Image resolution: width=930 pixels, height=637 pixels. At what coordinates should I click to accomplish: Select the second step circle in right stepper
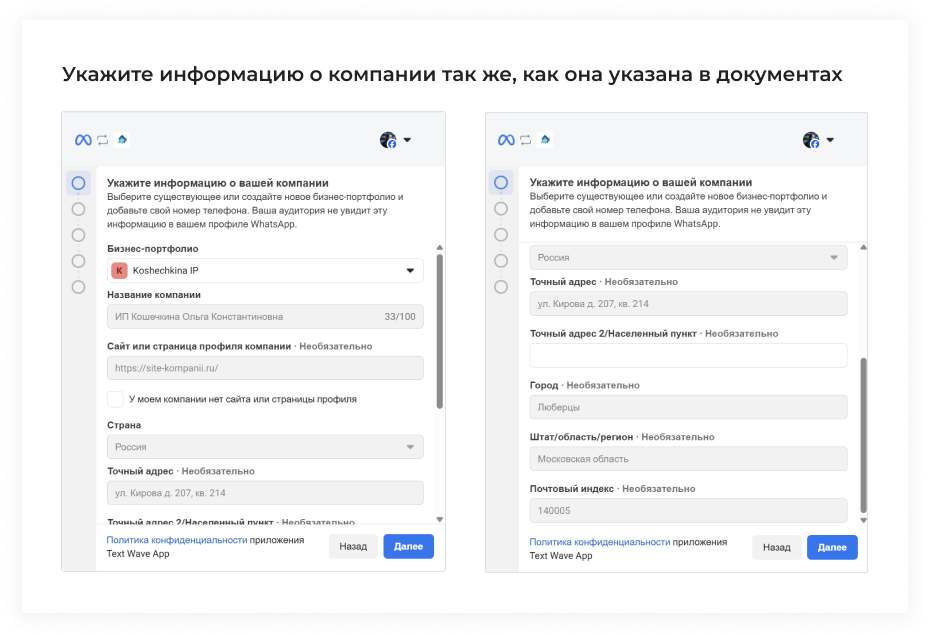(x=502, y=208)
